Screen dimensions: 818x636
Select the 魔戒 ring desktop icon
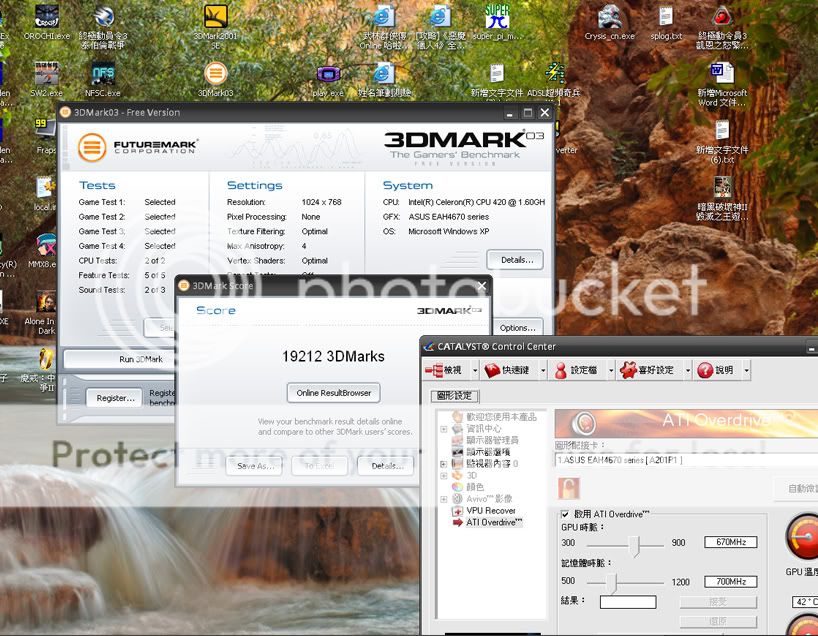[x=45, y=359]
